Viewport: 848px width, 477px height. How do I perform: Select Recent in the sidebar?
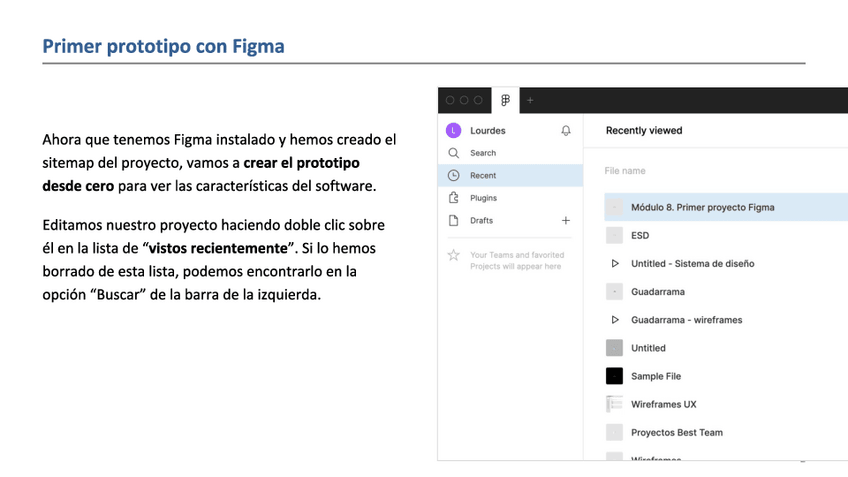[483, 176]
